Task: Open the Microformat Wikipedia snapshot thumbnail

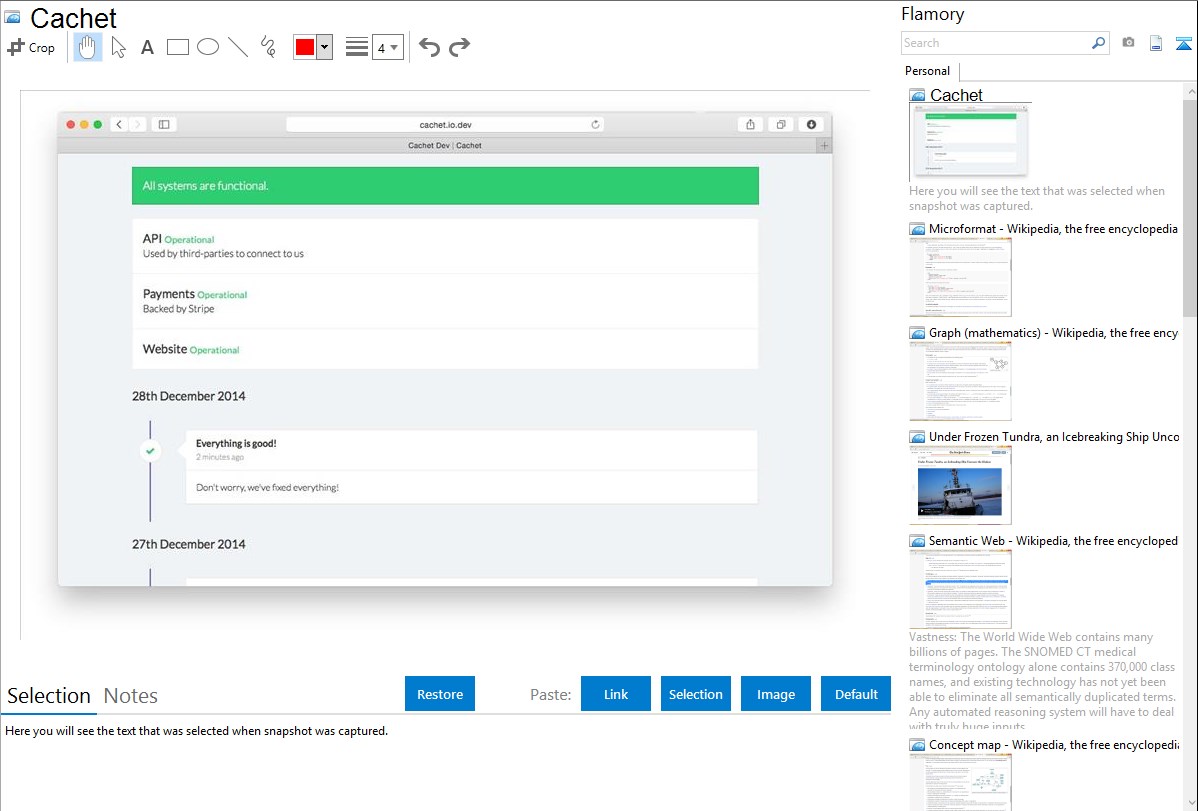Action: tap(960, 277)
